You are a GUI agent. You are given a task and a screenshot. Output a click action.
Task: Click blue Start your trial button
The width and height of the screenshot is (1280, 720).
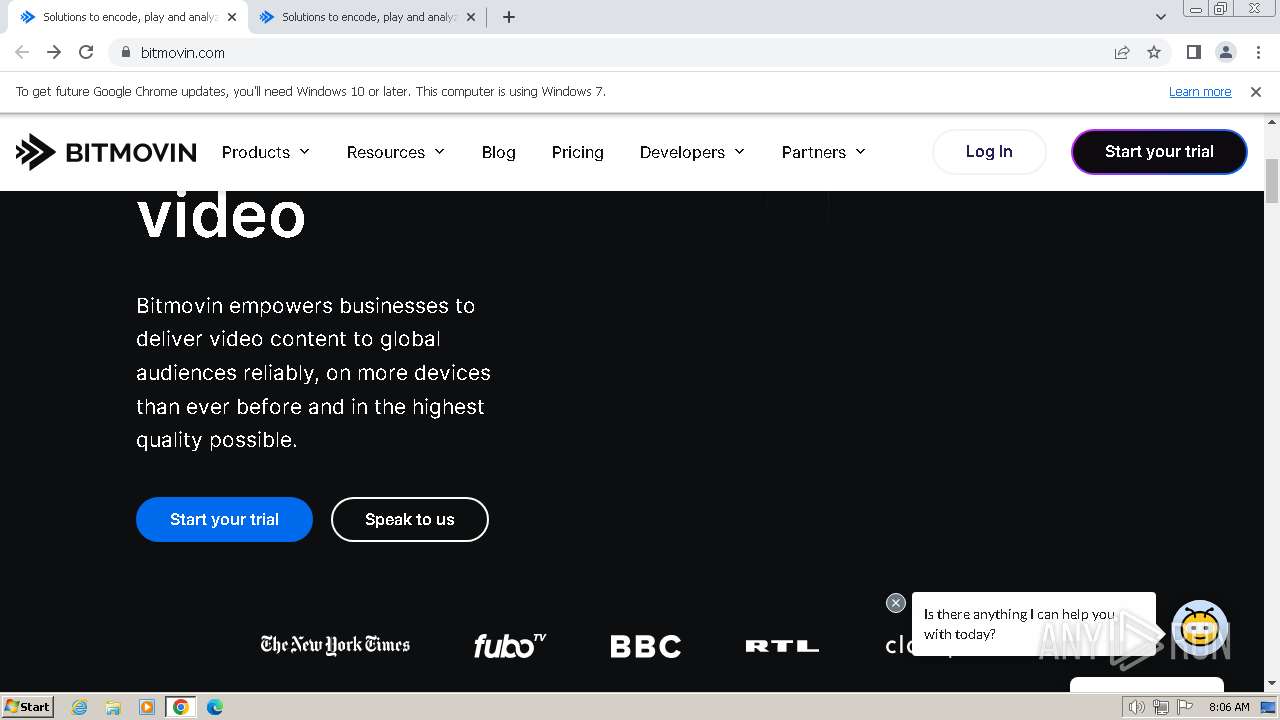coord(224,519)
